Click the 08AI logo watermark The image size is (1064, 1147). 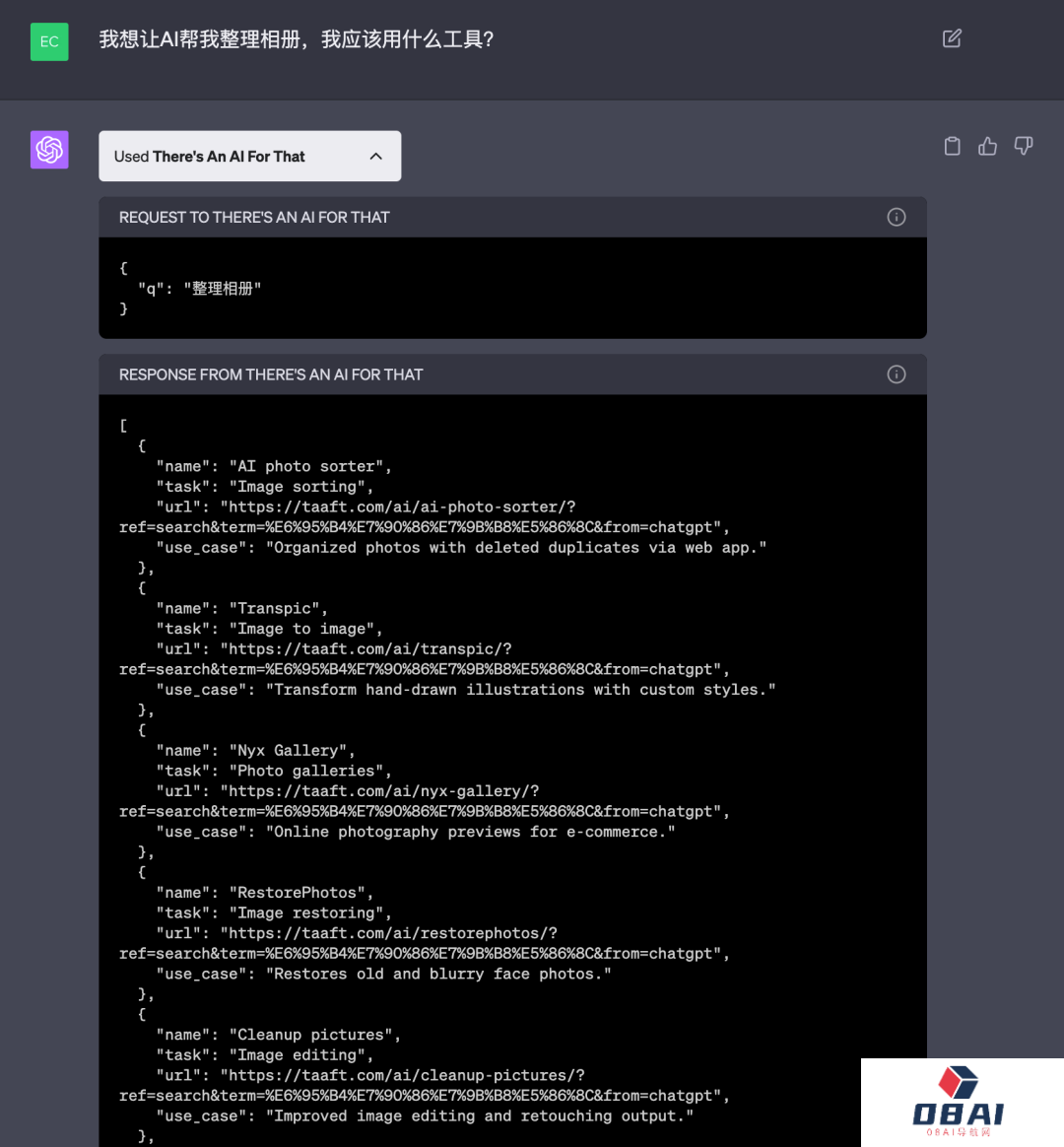pyautogui.click(x=960, y=1103)
